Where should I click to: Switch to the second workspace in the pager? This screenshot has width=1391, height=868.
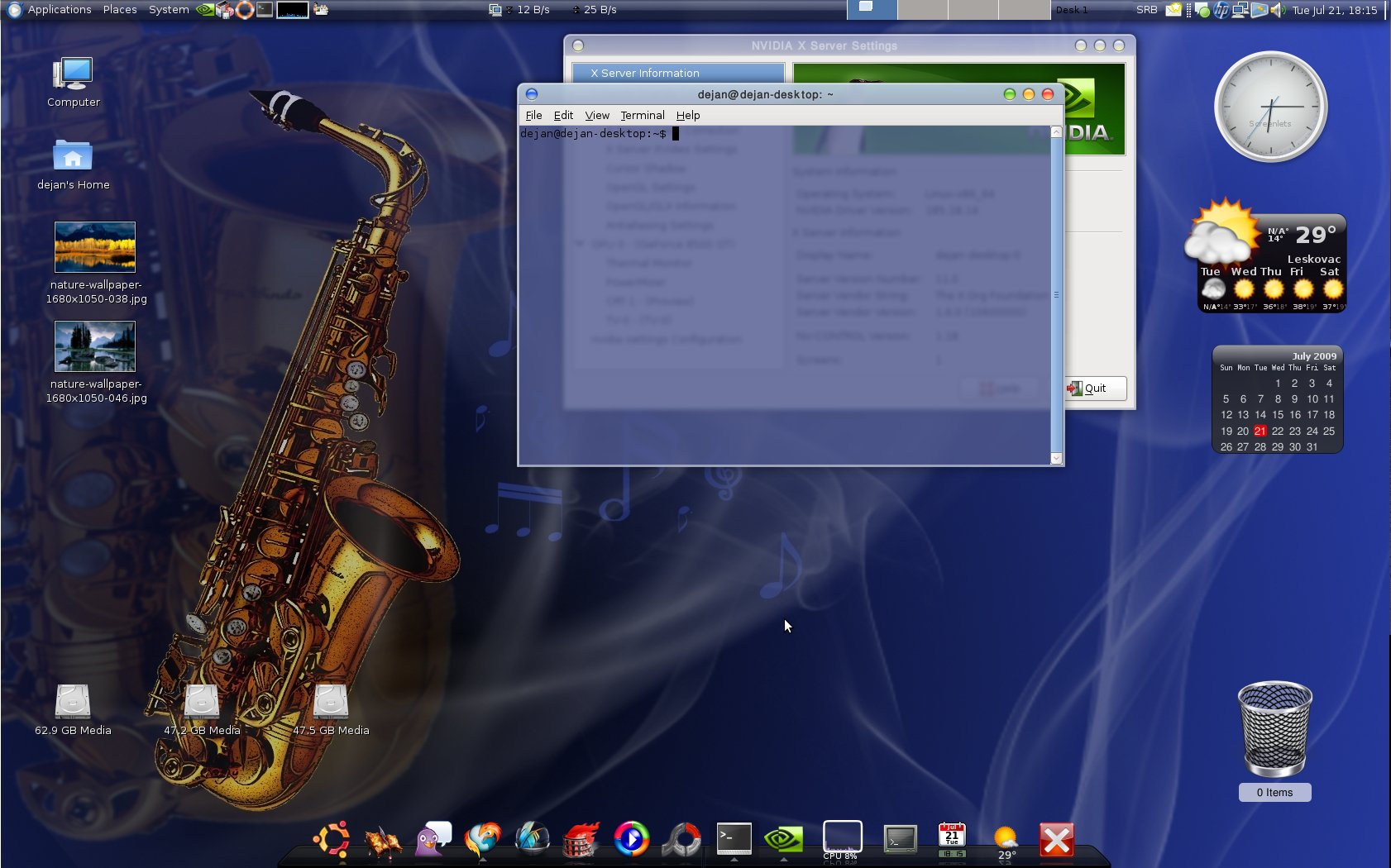(x=922, y=10)
